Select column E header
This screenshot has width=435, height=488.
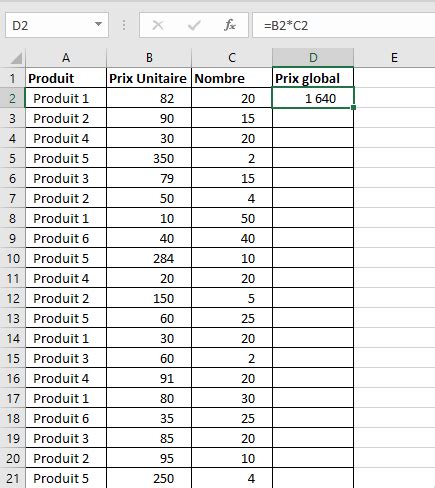click(394, 58)
